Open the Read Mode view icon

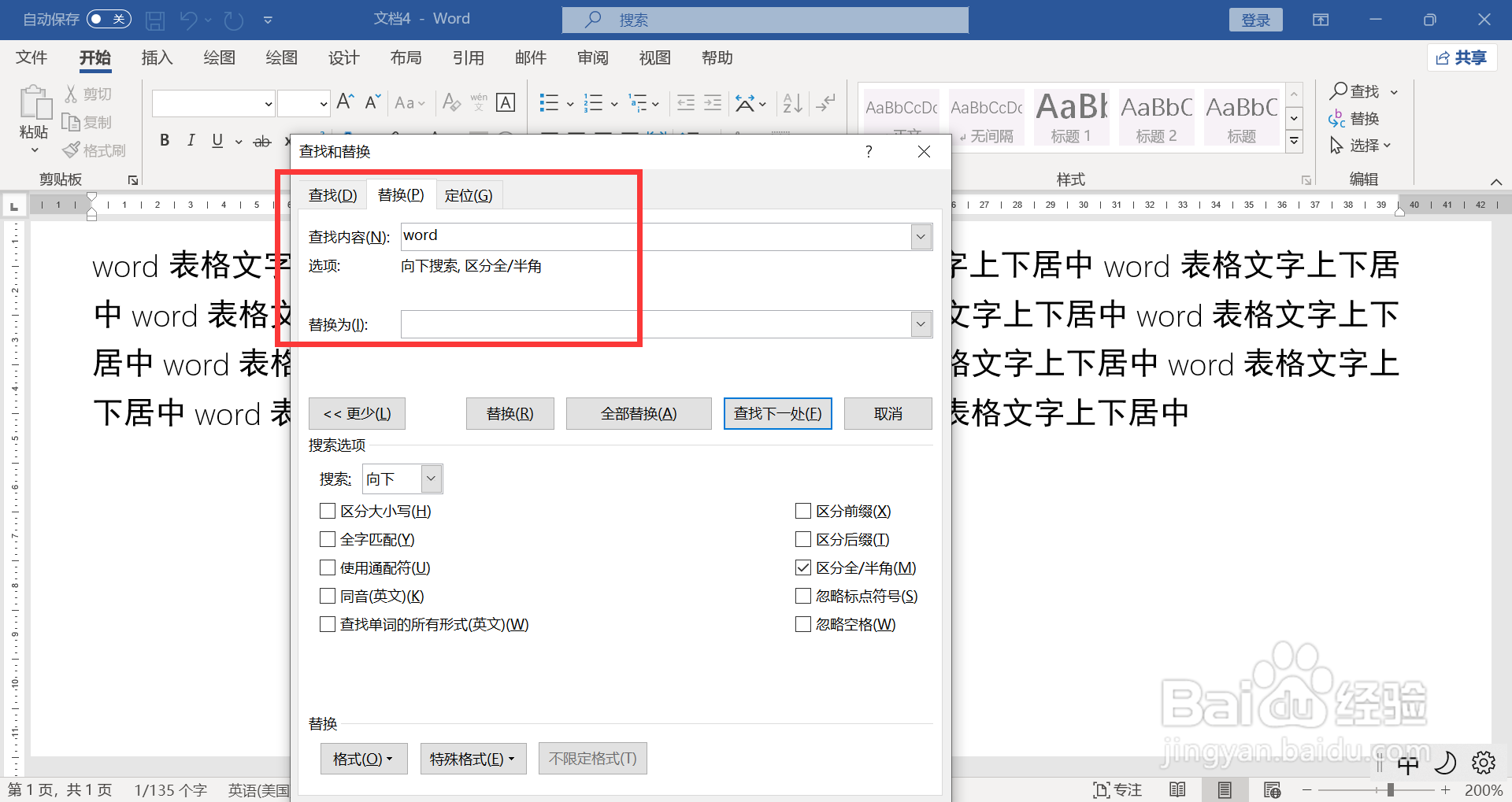click(x=1177, y=789)
